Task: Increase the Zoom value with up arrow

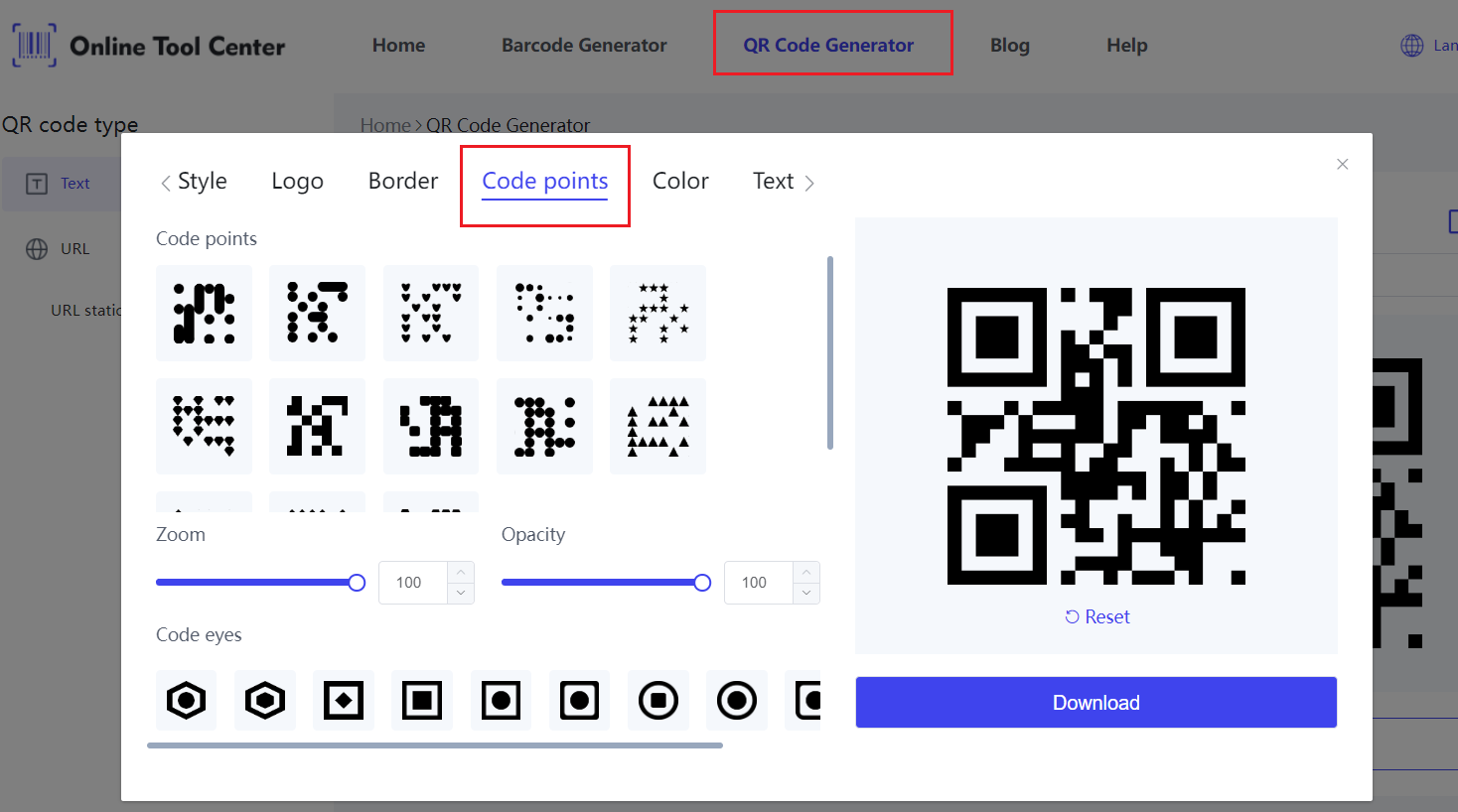Action: click(x=461, y=573)
